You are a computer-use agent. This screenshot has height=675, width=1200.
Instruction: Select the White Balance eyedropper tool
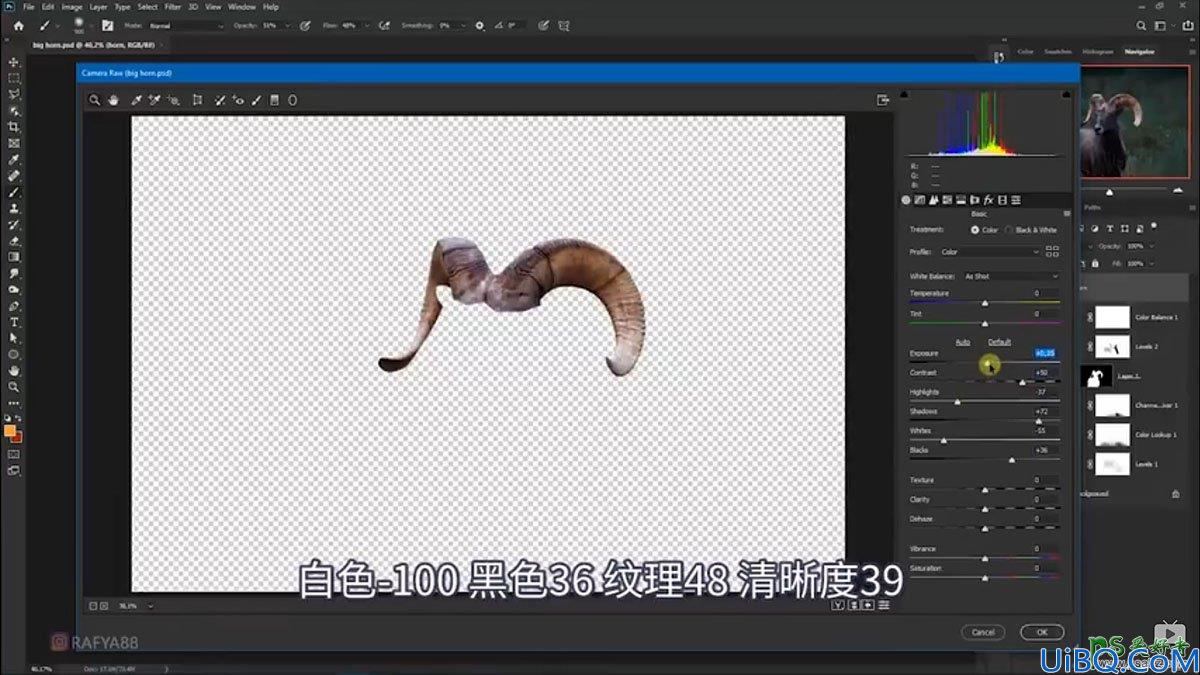point(137,100)
